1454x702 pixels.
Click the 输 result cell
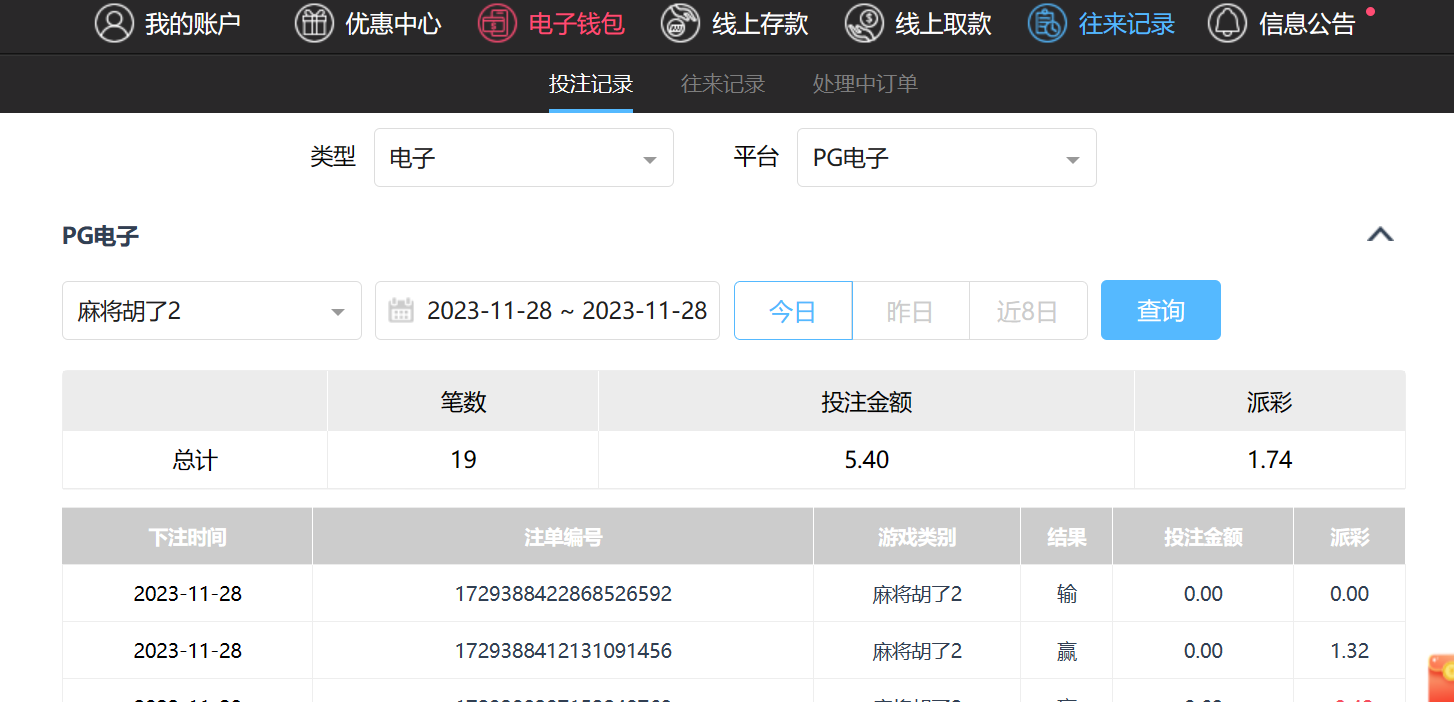click(1067, 594)
